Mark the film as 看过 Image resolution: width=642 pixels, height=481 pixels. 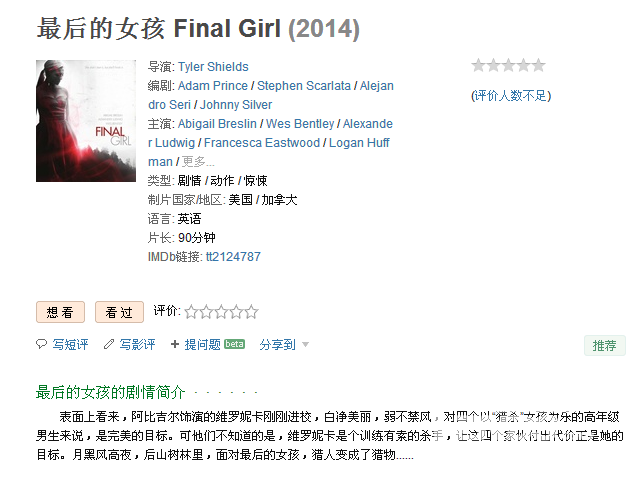pyautogui.click(x=119, y=312)
